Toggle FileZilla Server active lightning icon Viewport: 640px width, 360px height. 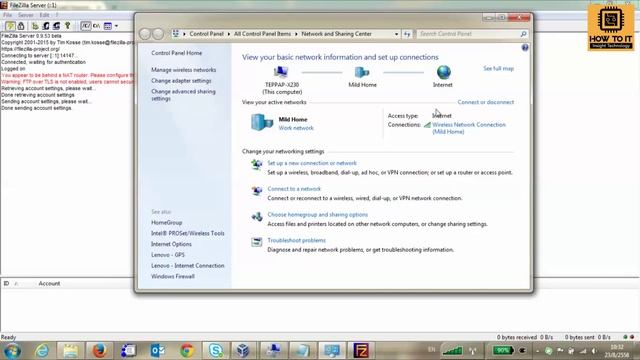[x=10, y=26]
